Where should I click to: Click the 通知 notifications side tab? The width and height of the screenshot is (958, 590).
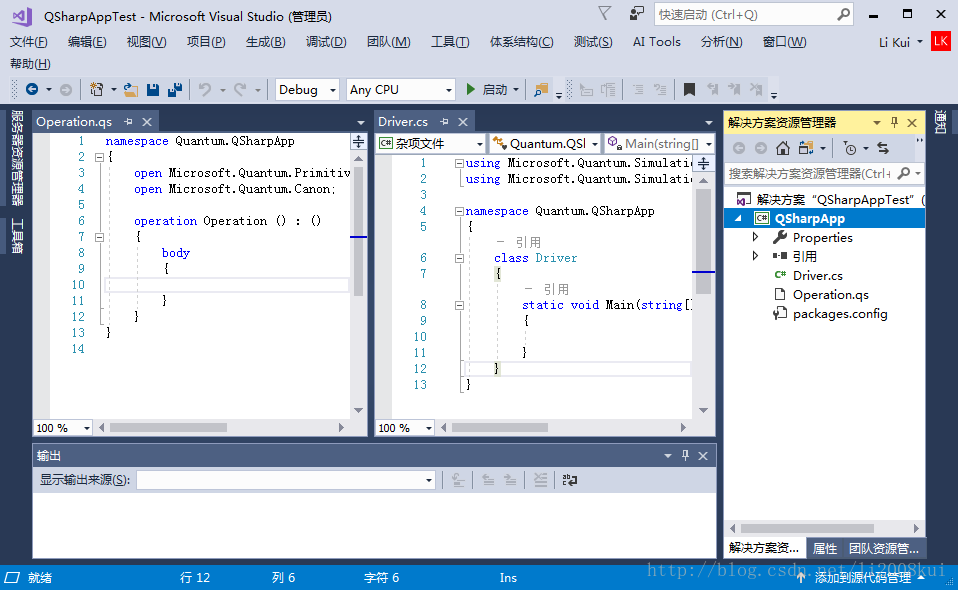(x=941, y=122)
